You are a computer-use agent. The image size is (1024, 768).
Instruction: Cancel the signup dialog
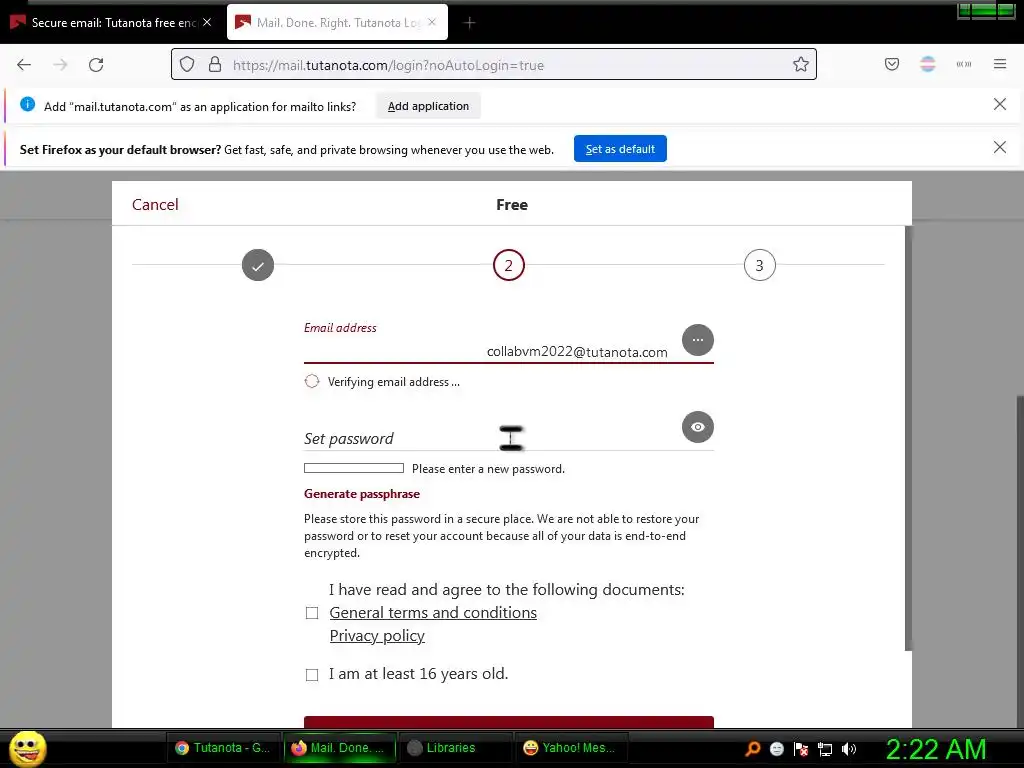pyautogui.click(x=155, y=204)
